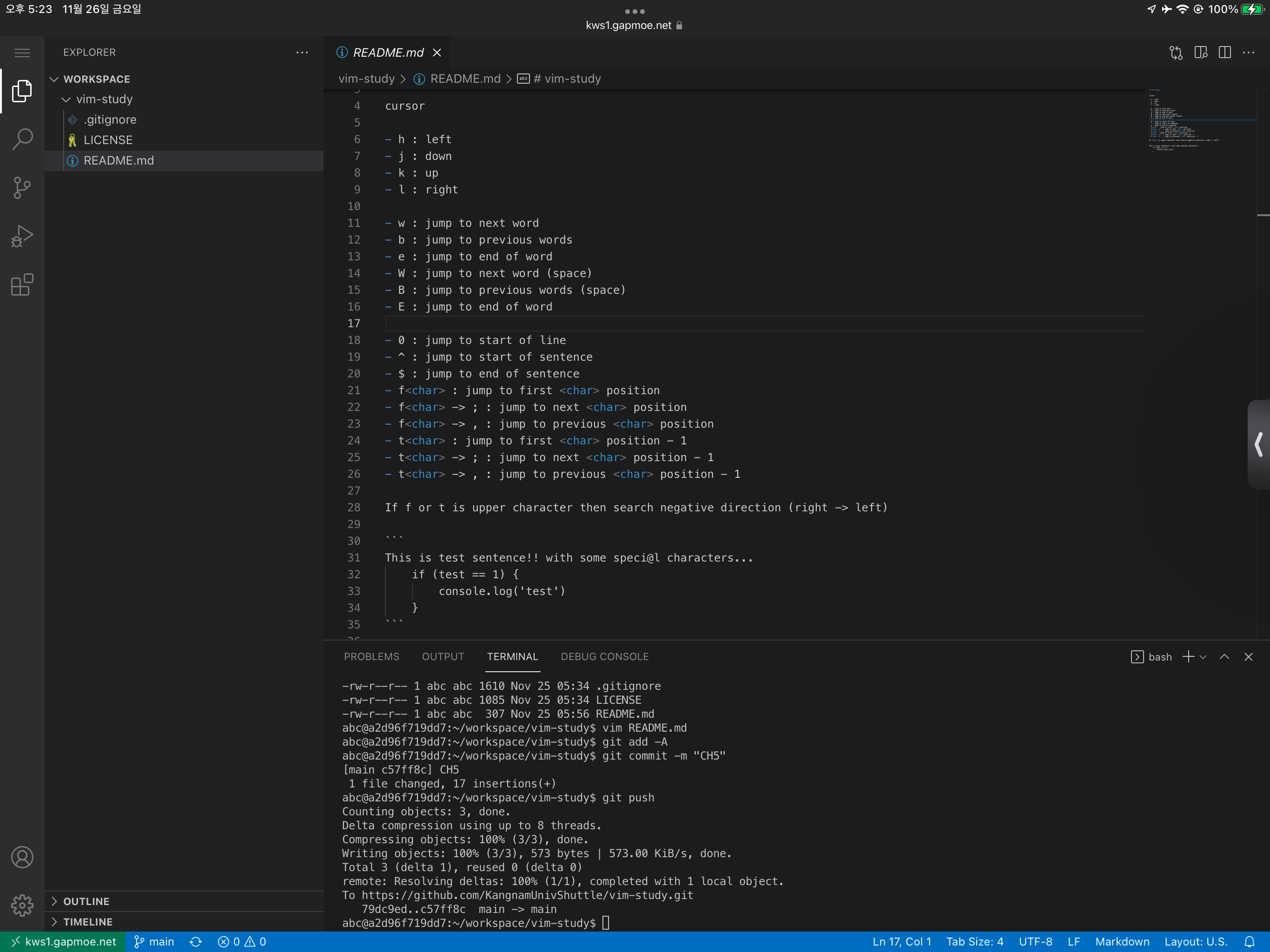1270x952 pixels.
Task: Open changes compare icon in editor toolbar
Action: click(x=1176, y=53)
